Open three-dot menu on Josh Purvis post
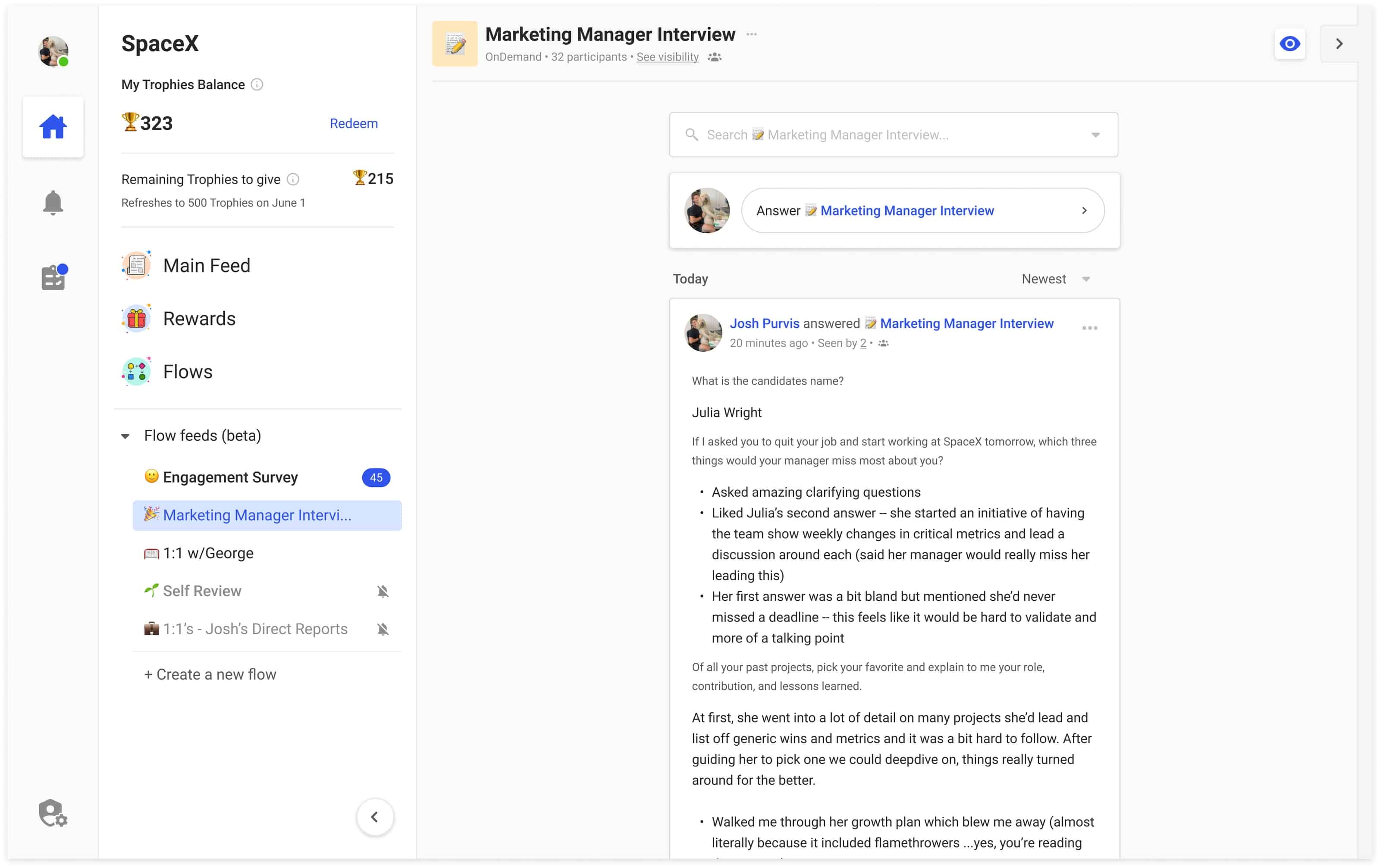Viewport: 1380px width, 868px height. pos(1089,328)
